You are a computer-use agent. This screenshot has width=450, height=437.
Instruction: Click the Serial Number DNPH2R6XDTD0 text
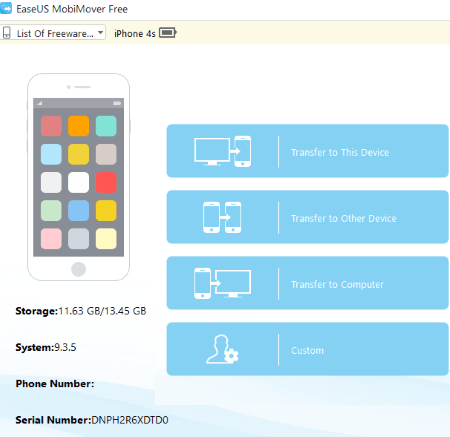pos(92,420)
